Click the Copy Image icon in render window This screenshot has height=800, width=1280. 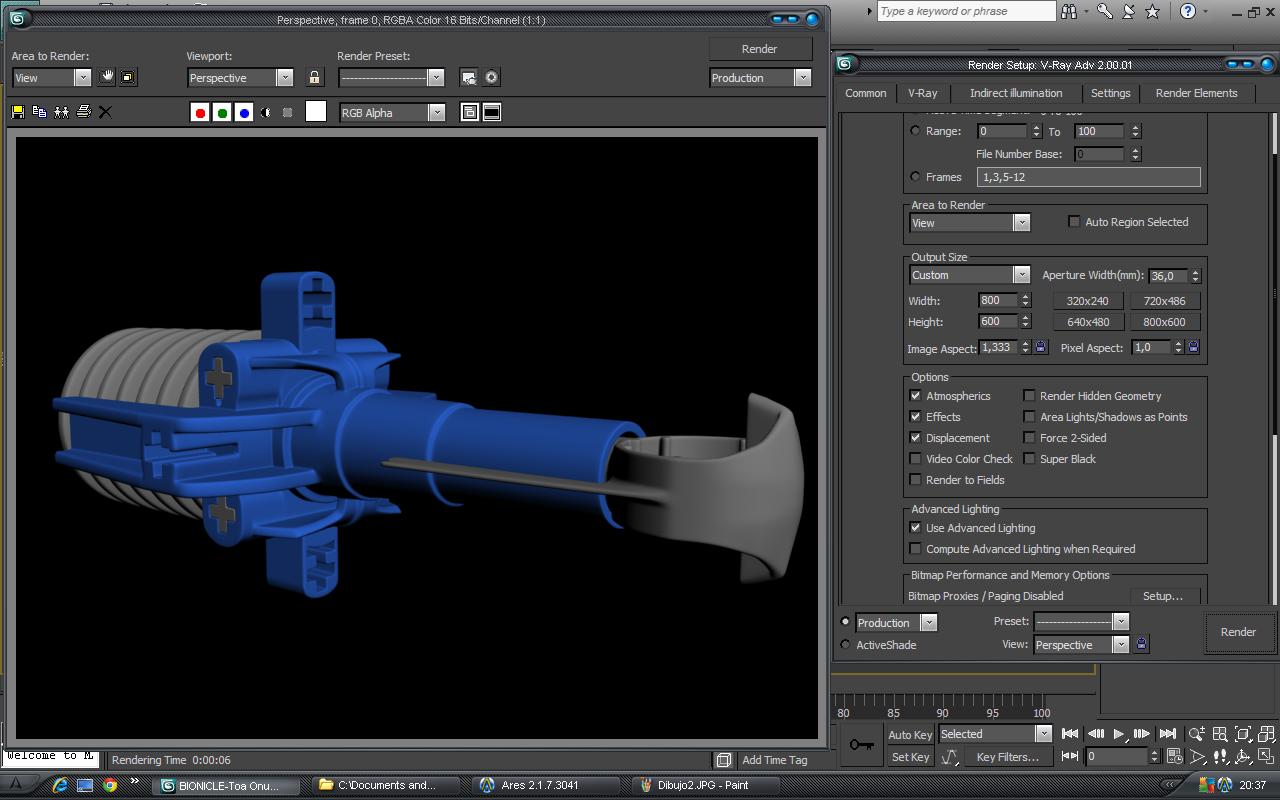(x=40, y=112)
